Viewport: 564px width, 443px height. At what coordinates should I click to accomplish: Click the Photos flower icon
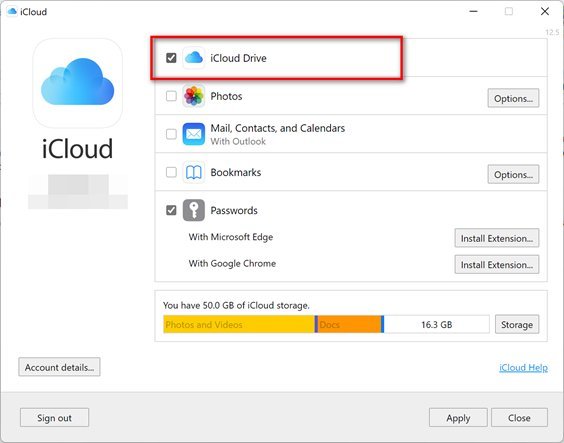[194, 96]
